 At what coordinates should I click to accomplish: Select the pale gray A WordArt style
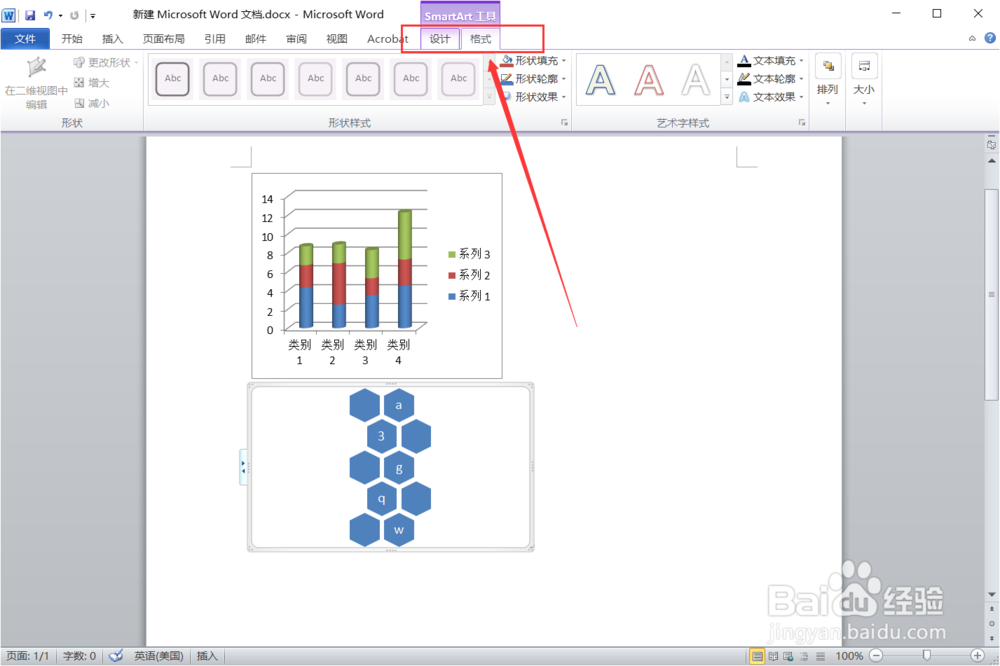[x=695, y=80]
